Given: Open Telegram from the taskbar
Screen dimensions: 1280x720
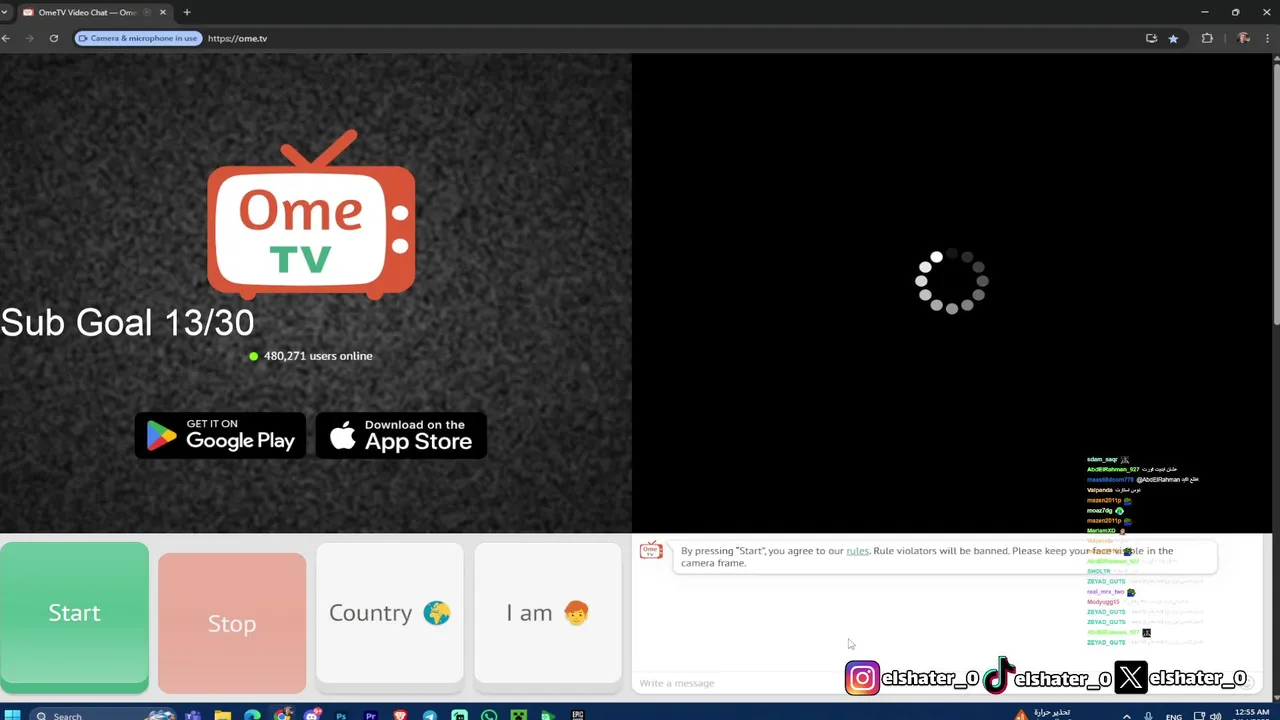Looking at the screenshot, I should point(430,715).
